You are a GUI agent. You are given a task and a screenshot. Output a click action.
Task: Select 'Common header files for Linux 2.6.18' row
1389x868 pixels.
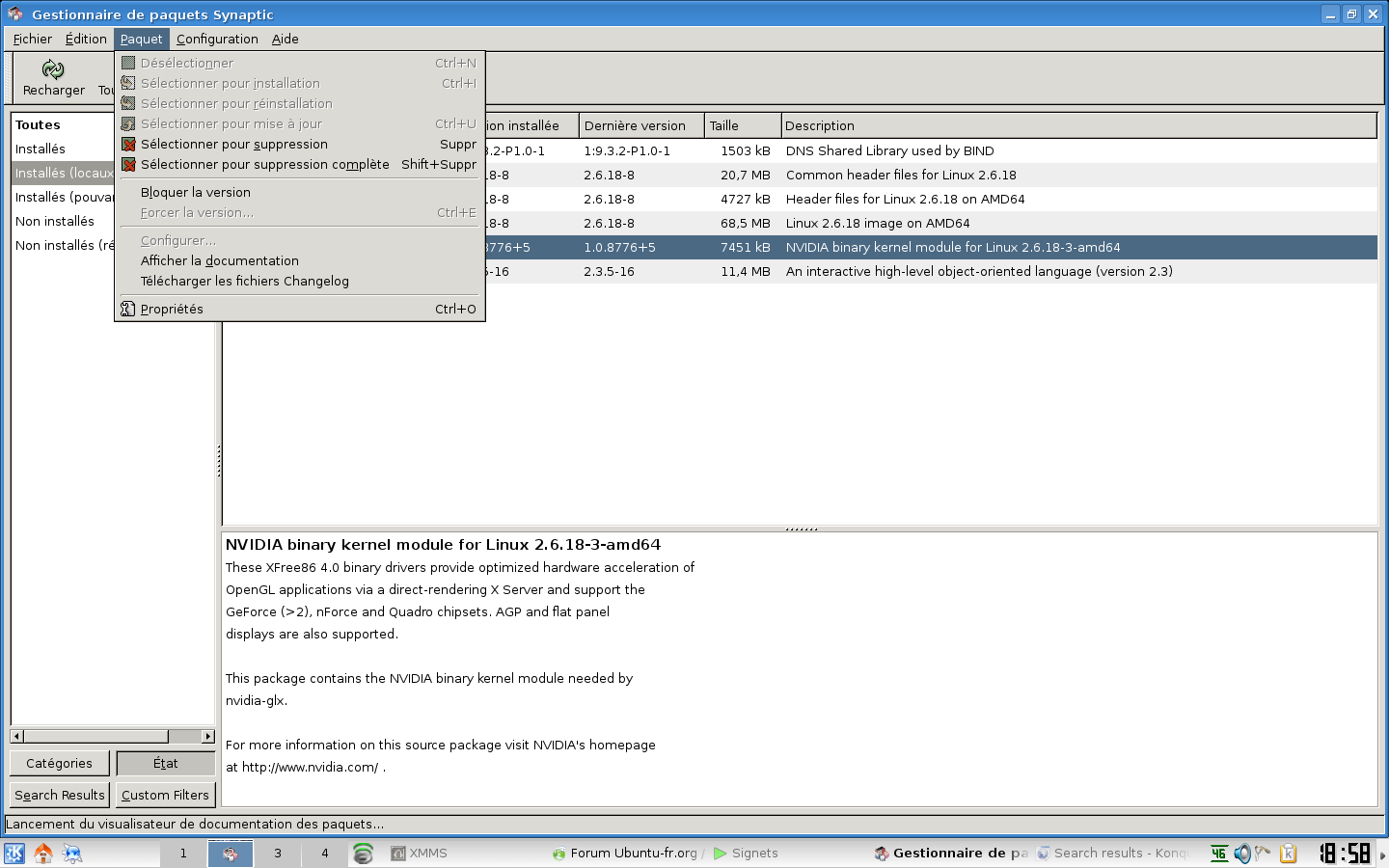[931, 175]
